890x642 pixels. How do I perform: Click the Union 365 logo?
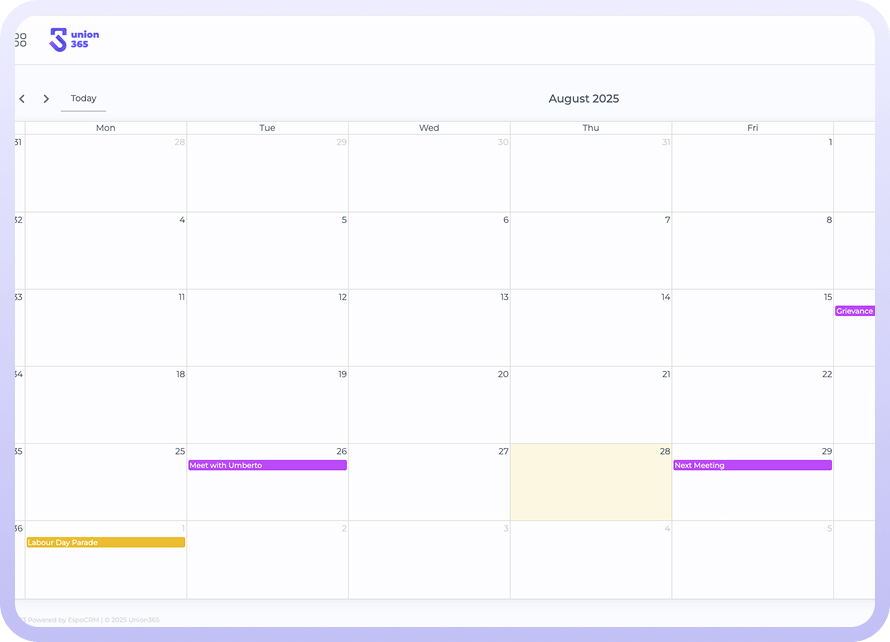click(75, 40)
